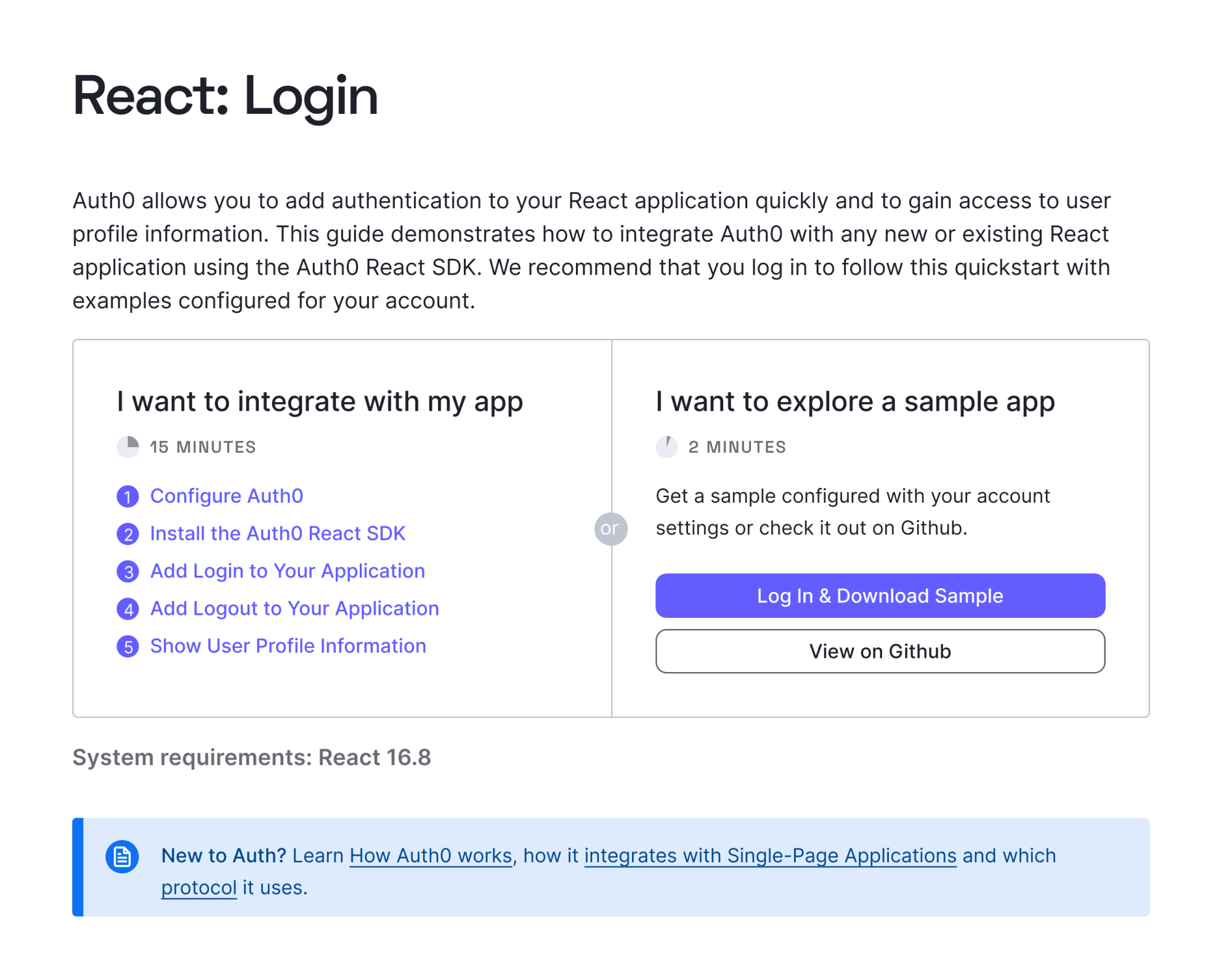Click Log In & Download Sample button
Image resolution: width=1232 pixels, height=972 pixels.
click(880, 596)
